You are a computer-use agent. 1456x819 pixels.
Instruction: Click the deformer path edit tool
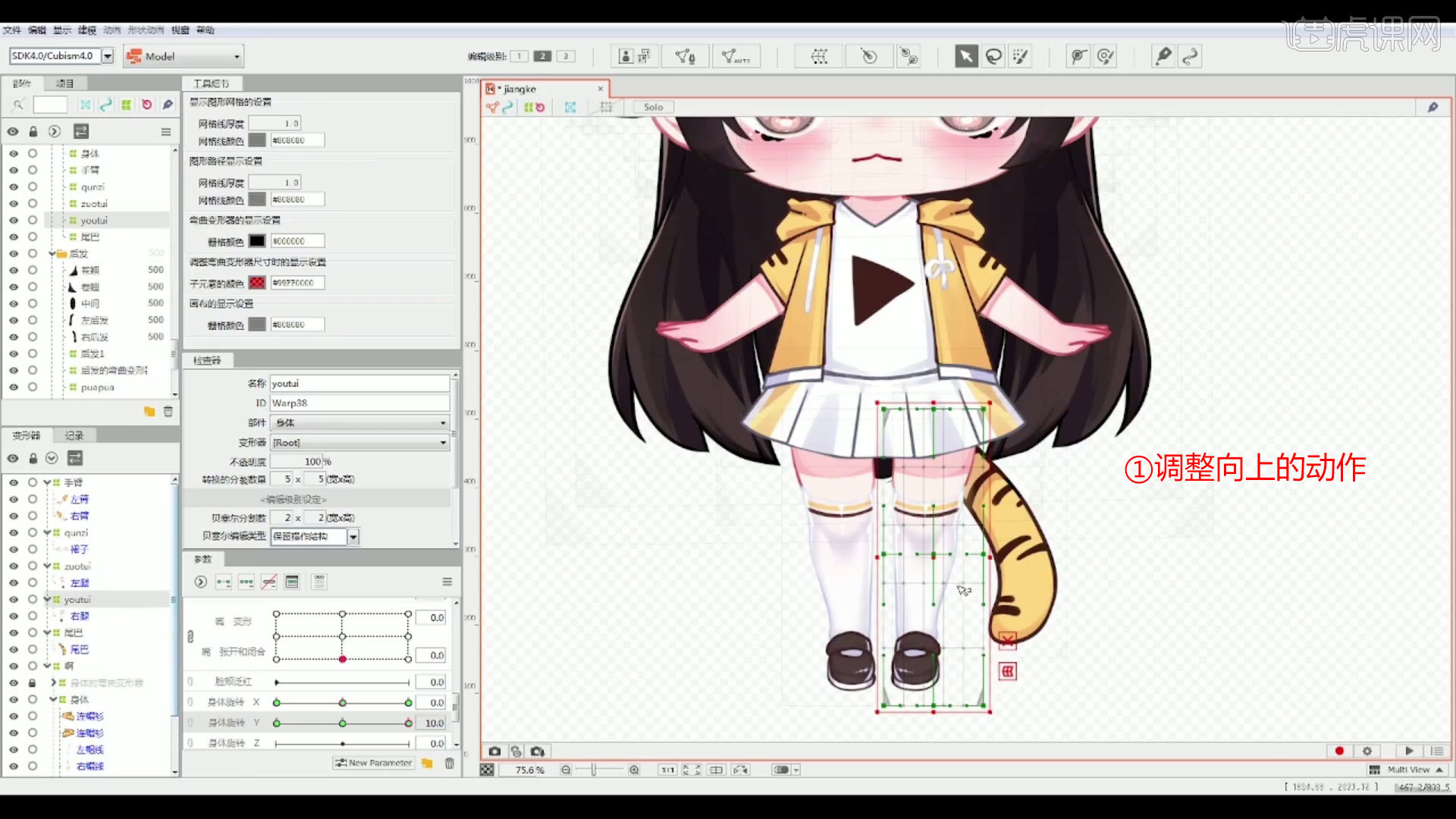[x=908, y=56]
